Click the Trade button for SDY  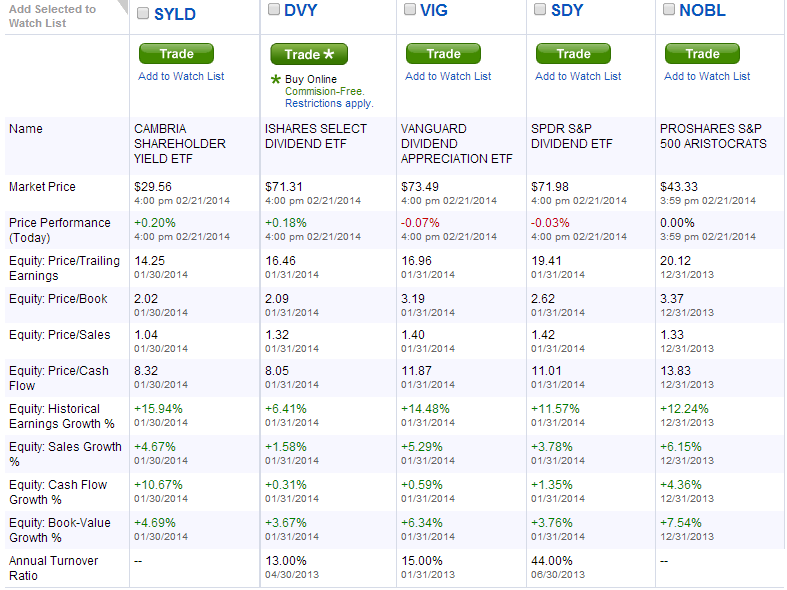[573, 54]
